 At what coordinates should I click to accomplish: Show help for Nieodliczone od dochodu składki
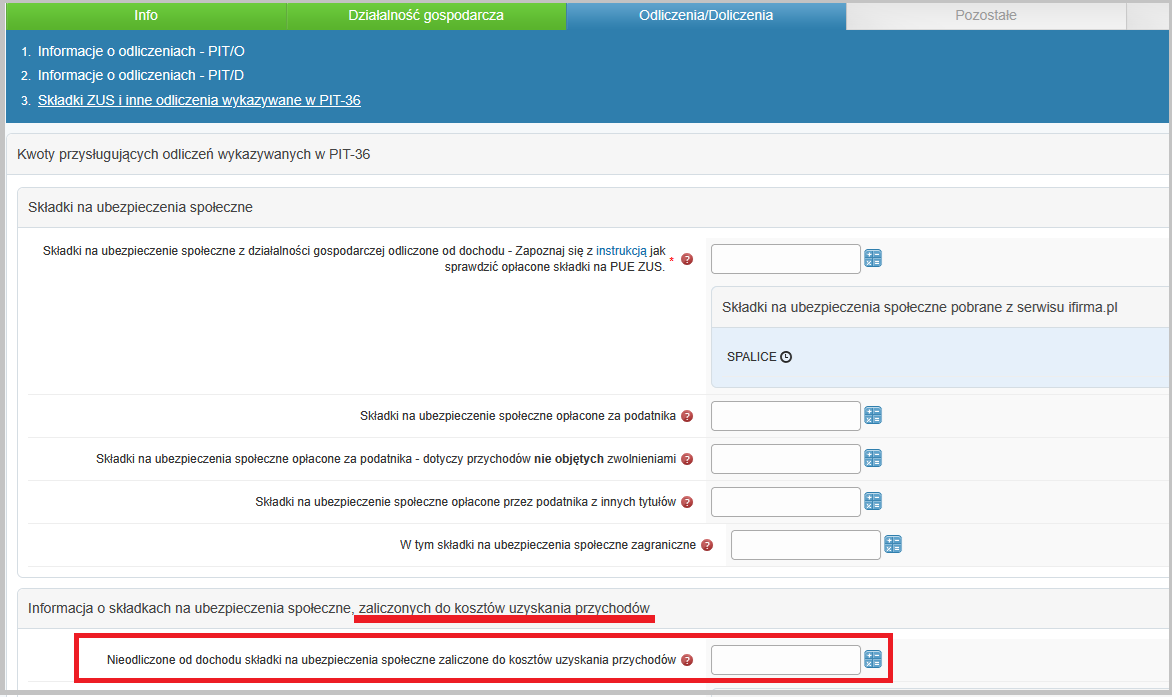point(687,660)
